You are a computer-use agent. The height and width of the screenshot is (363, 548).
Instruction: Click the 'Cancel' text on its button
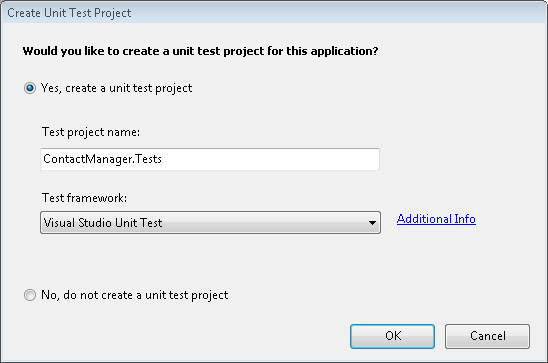pos(488,336)
